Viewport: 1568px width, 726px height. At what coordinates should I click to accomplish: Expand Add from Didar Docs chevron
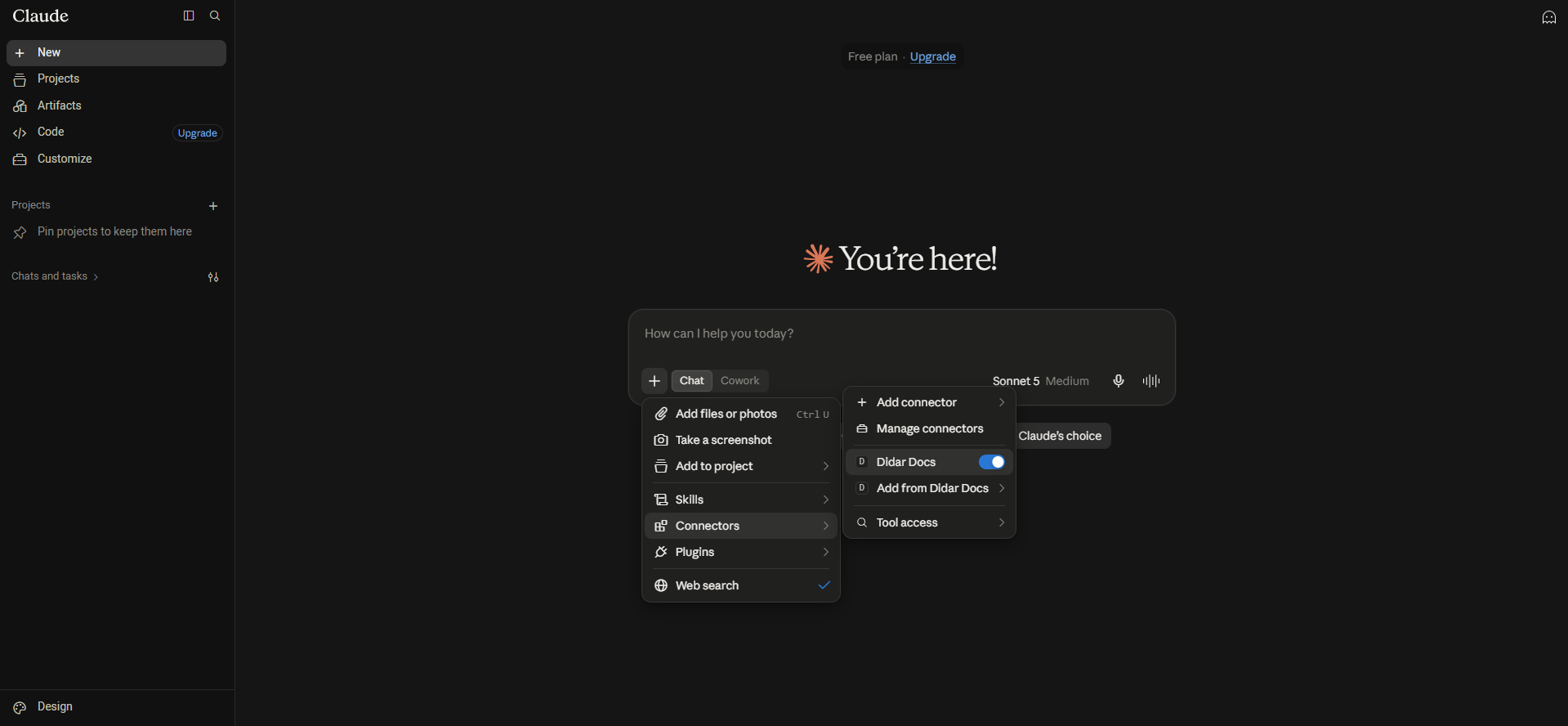point(1002,489)
